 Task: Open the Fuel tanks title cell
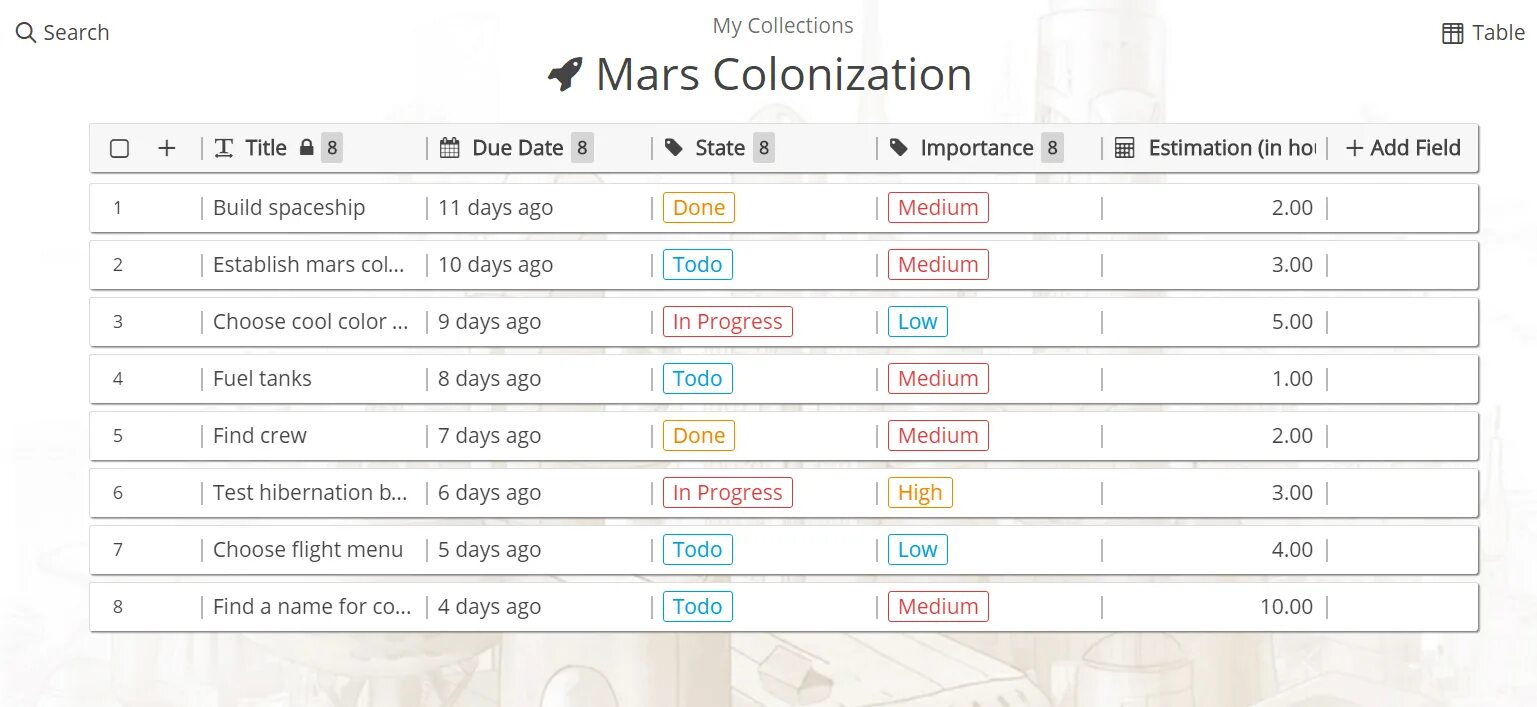pyautogui.click(x=262, y=379)
